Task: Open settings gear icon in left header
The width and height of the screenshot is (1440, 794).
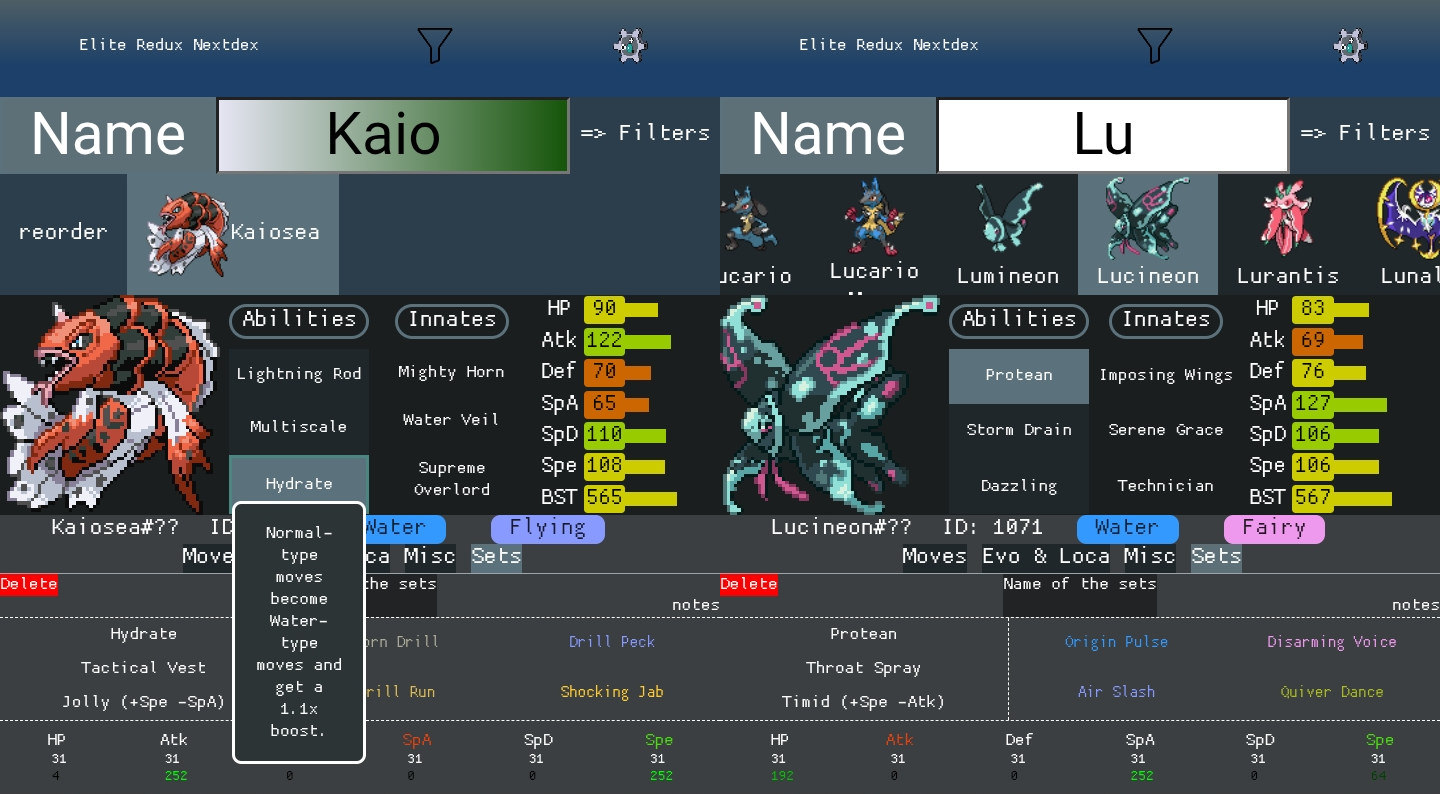Action: click(x=630, y=45)
